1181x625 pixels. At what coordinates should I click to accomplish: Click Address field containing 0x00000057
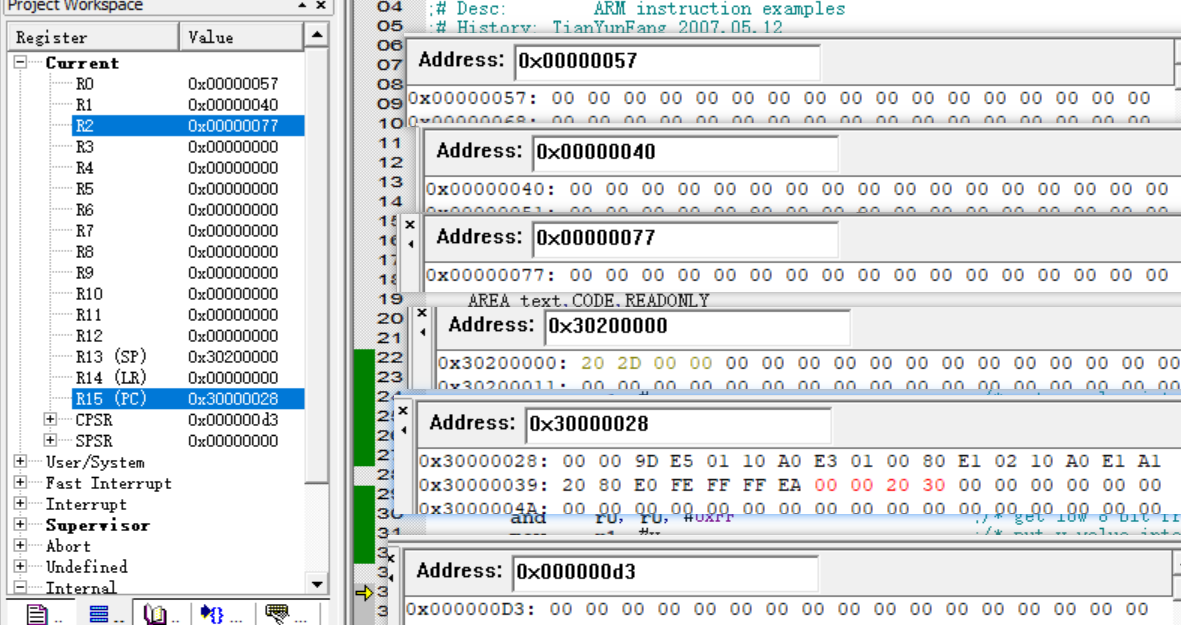(x=667, y=61)
